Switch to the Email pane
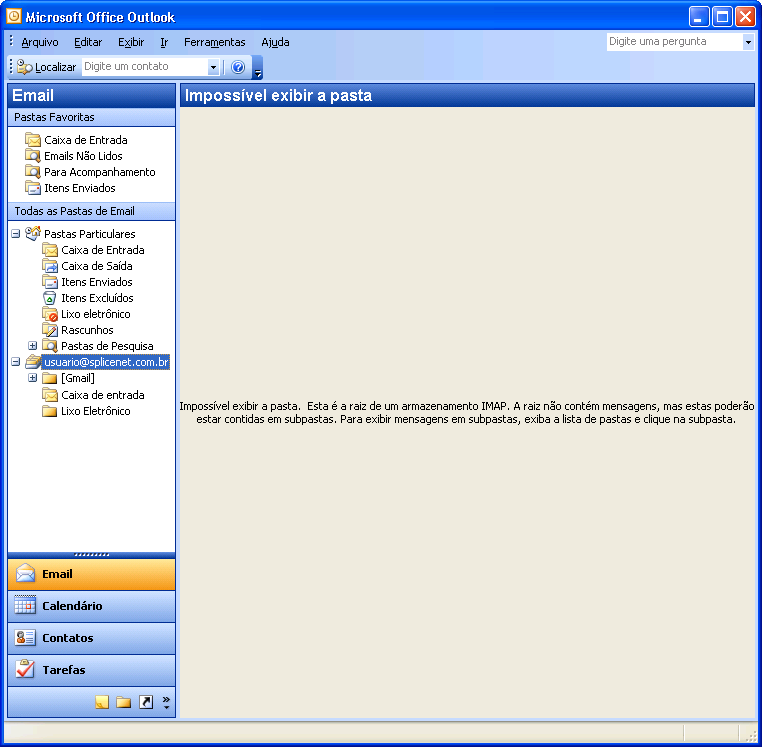This screenshot has width=762, height=747. 91,574
